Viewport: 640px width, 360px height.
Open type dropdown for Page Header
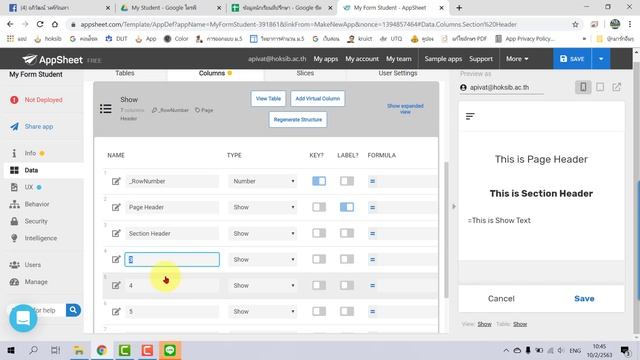click(263, 207)
